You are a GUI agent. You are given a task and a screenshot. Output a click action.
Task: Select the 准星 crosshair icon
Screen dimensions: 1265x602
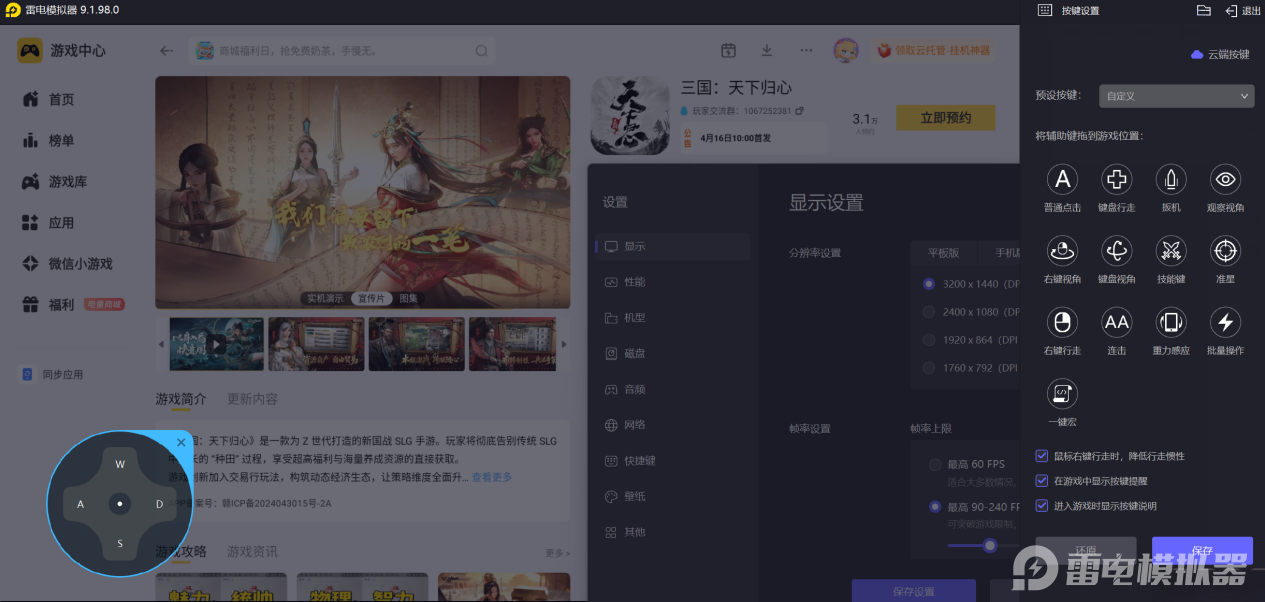pos(1225,251)
